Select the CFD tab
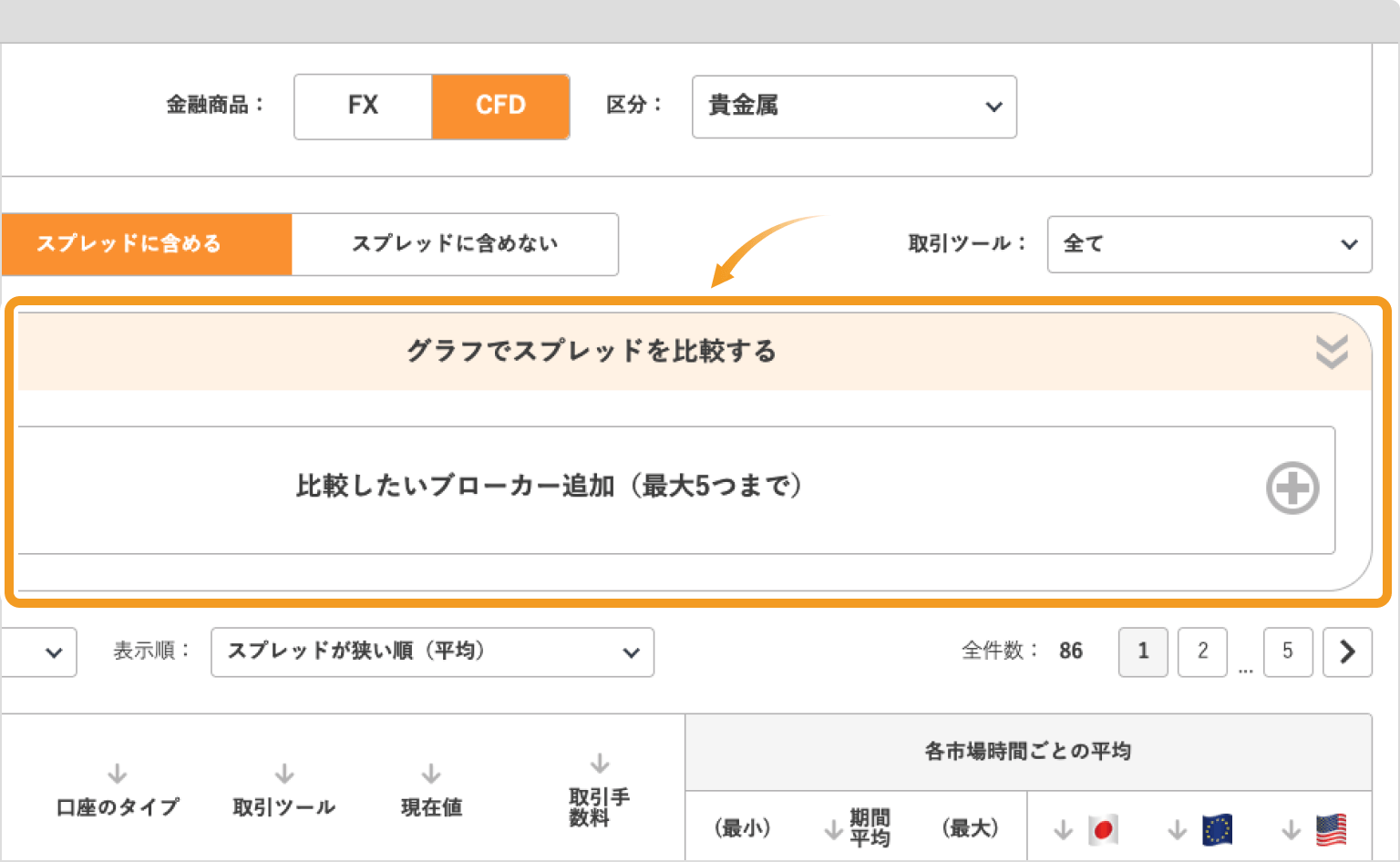Image resolution: width=1400 pixels, height=862 pixels. point(500,106)
